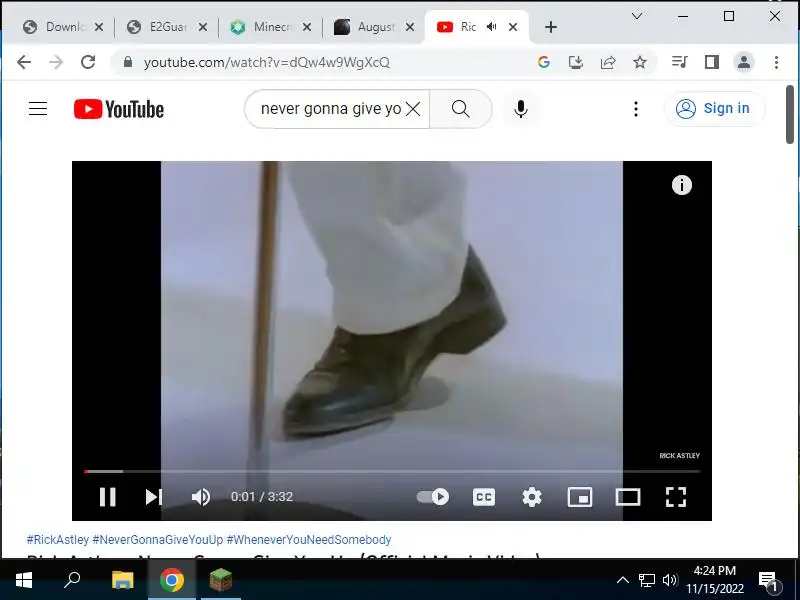This screenshot has width=800, height=600.
Task: Switch to the August tab
Action: coord(375,27)
